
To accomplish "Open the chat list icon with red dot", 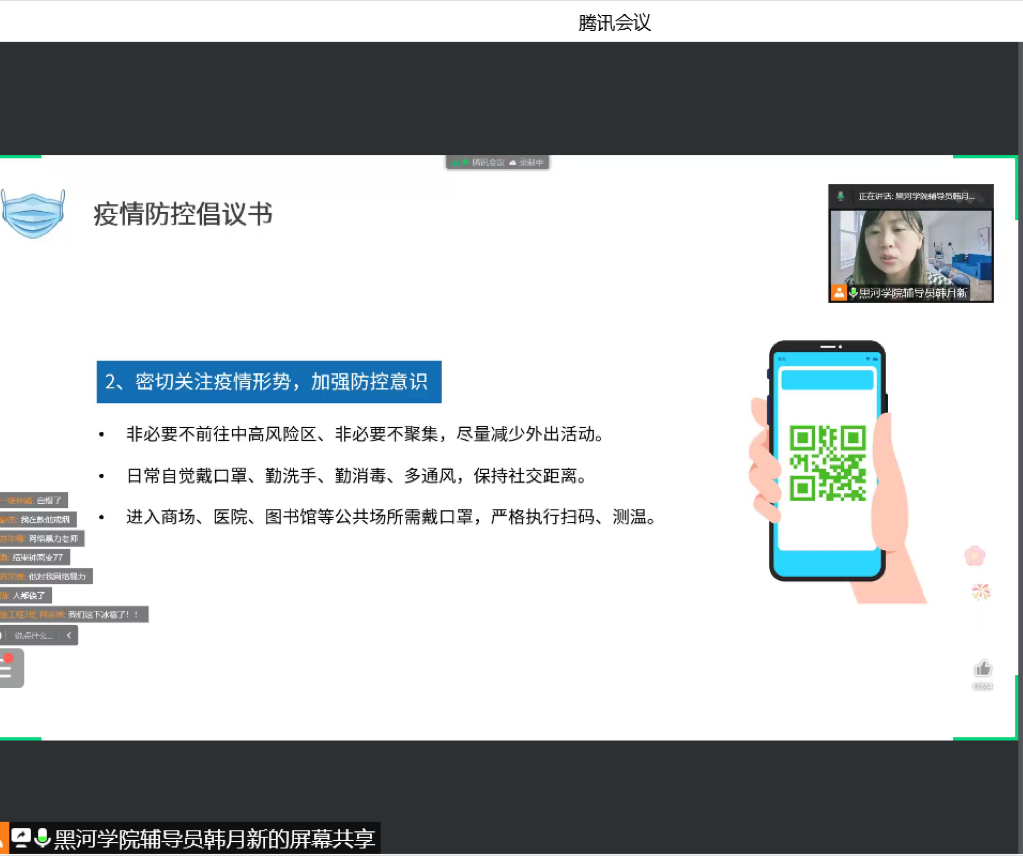I will [x=8, y=669].
